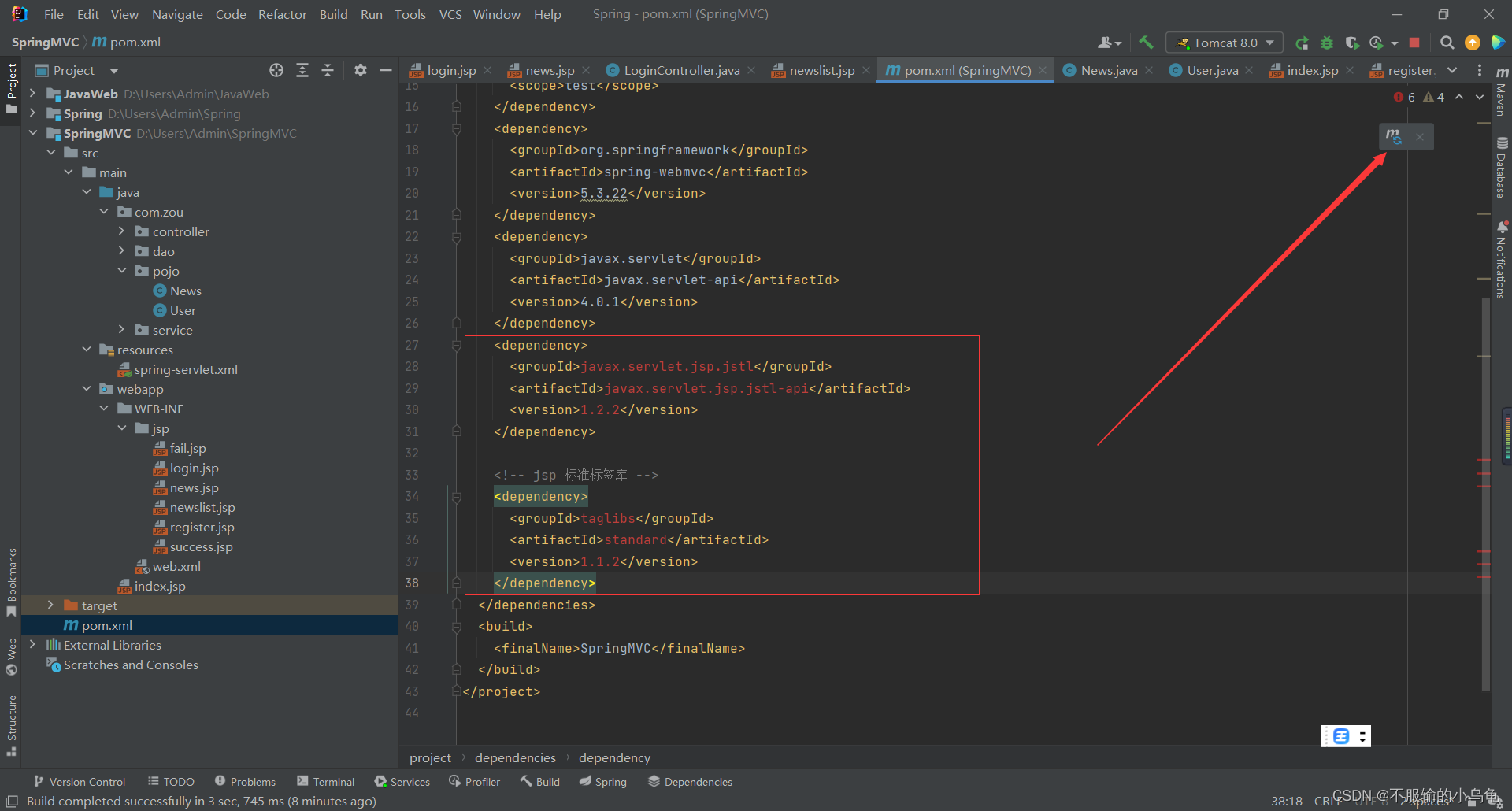Expand the Spring project node

(x=32, y=113)
